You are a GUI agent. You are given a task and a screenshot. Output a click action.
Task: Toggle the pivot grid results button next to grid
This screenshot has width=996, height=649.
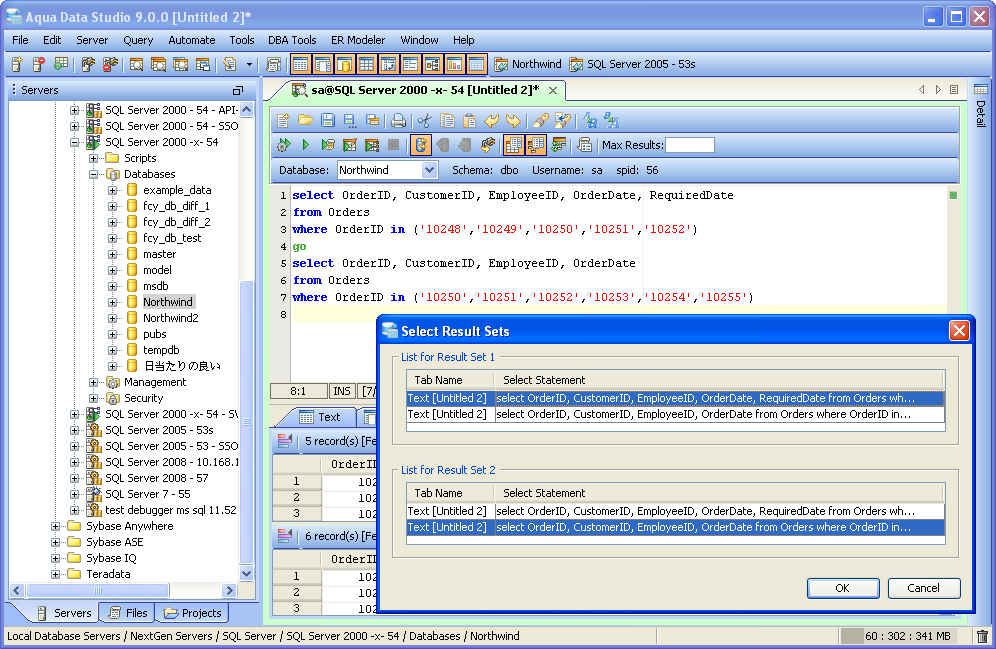tap(535, 145)
